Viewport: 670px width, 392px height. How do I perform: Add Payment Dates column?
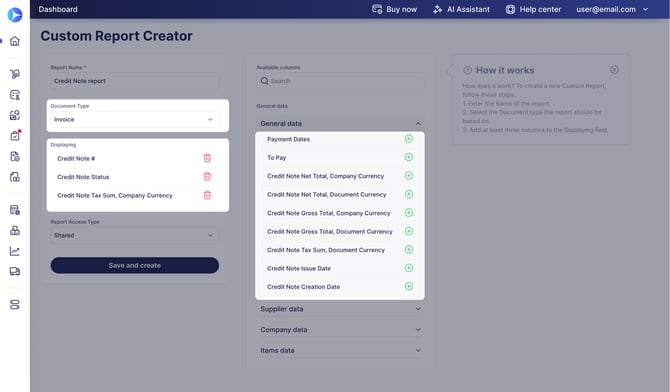click(x=409, y=139)
